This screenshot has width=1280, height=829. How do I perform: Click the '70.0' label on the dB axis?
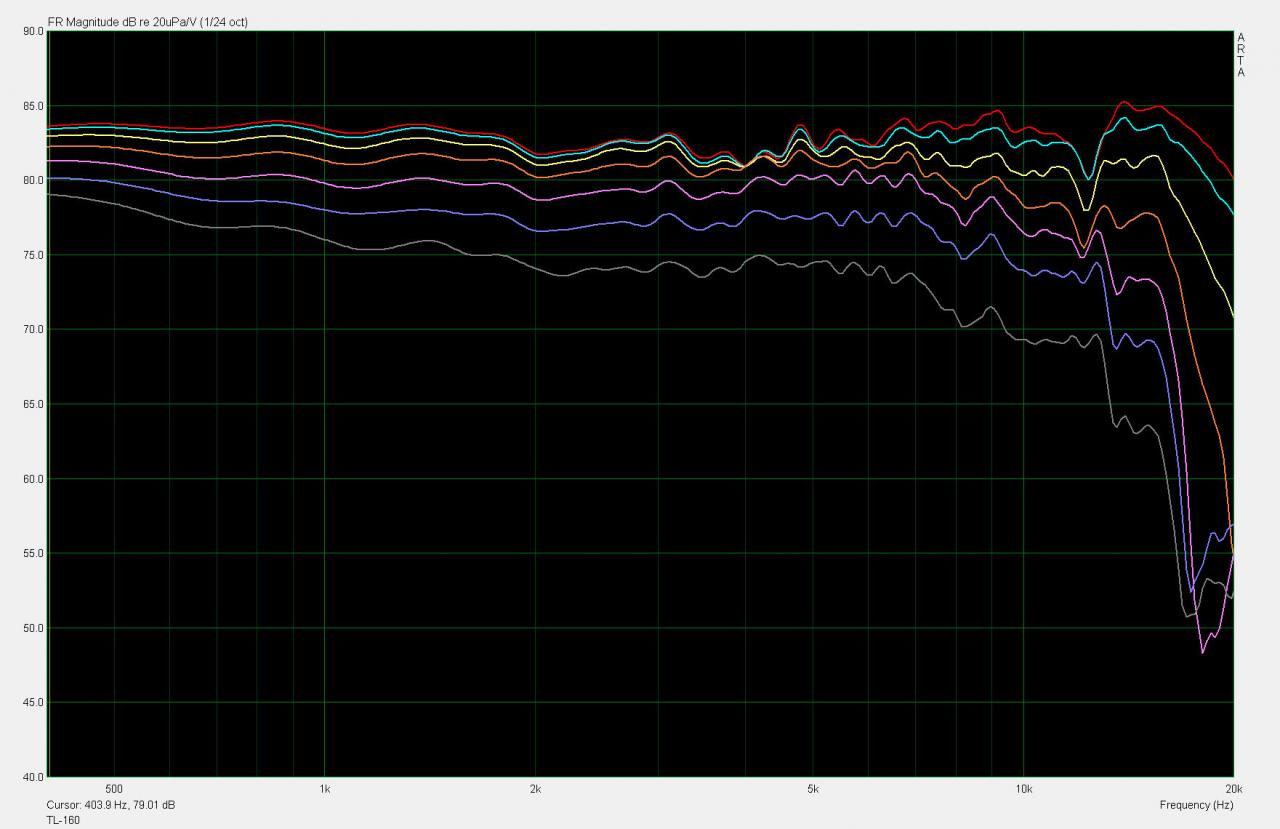32,329
